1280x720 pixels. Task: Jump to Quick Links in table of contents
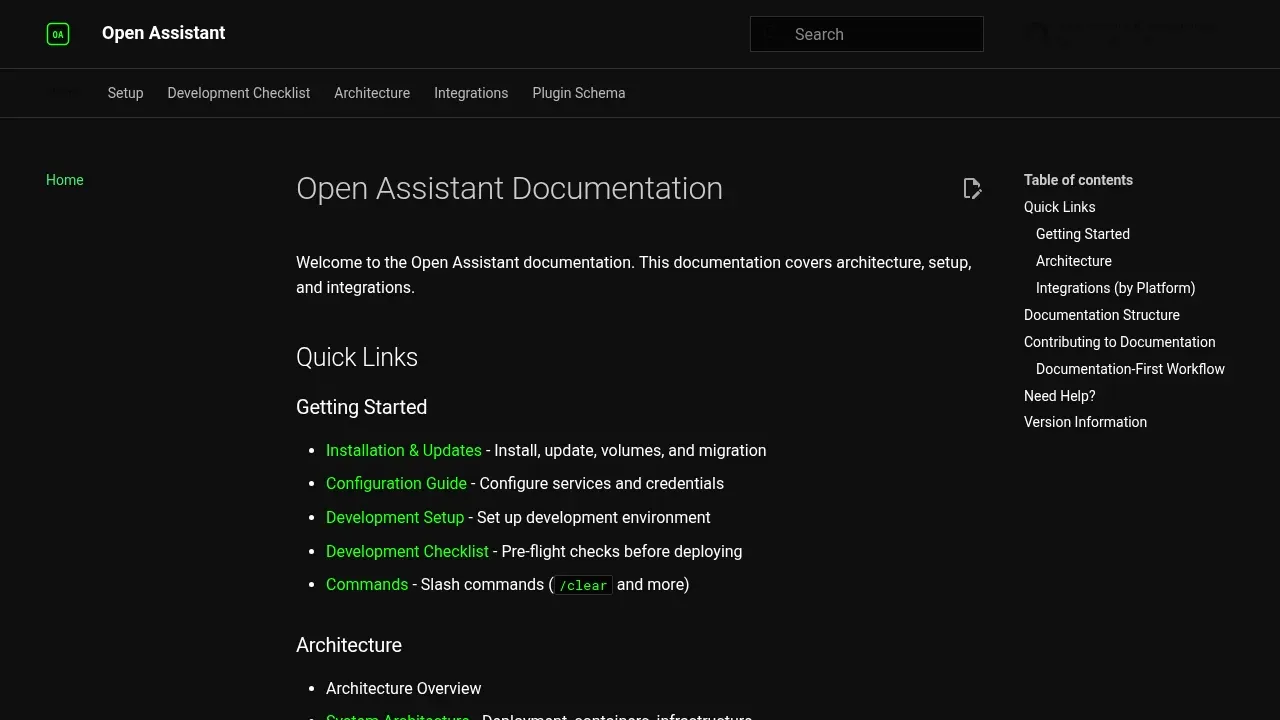pos(1060,207)
